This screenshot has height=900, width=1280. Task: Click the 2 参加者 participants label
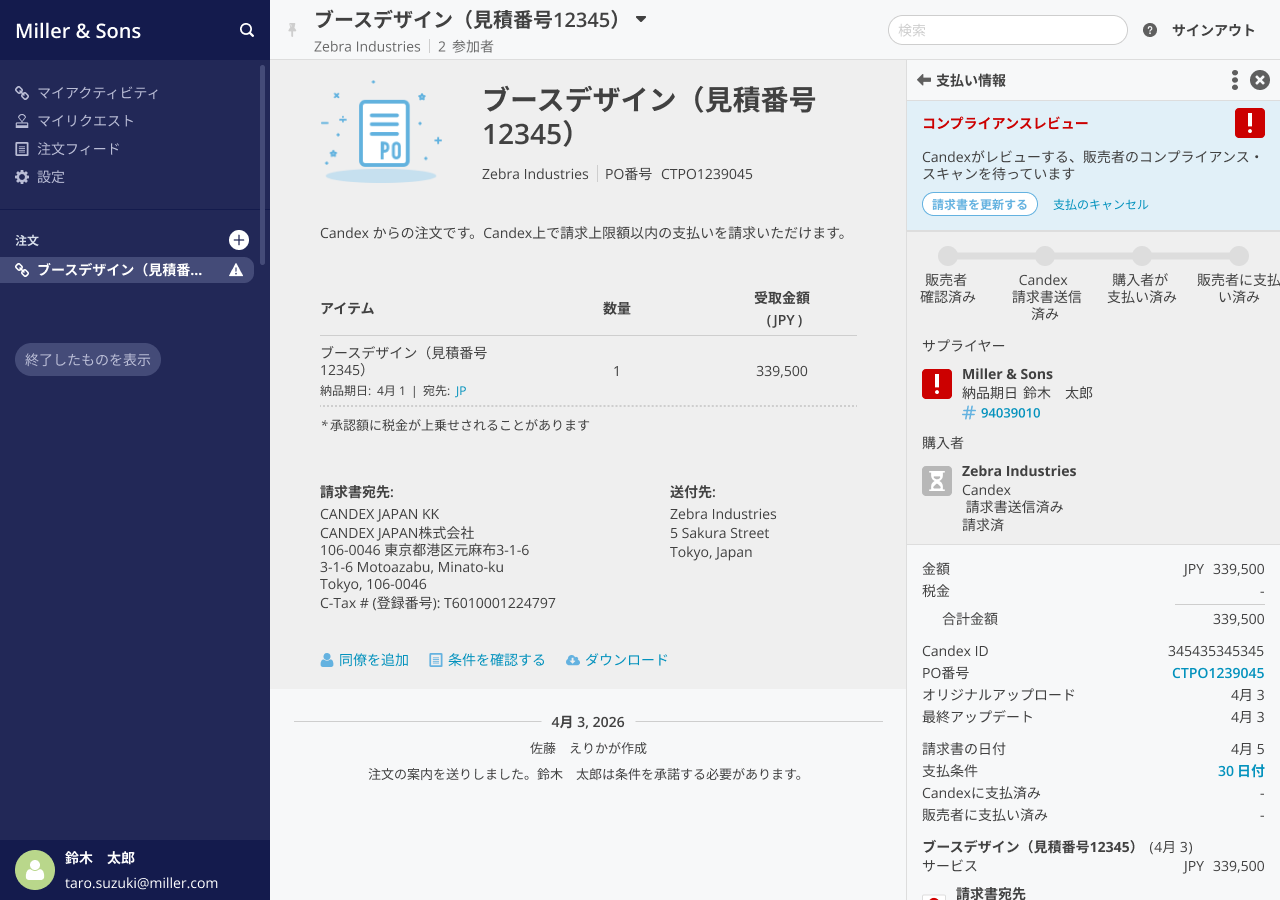[466, 46]
